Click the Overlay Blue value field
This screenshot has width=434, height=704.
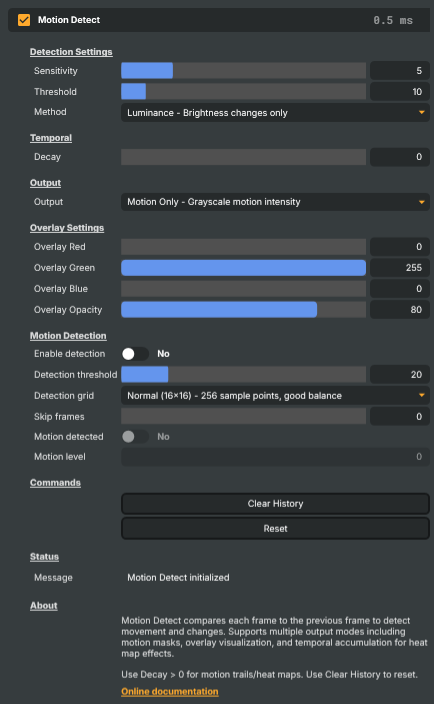[x=399, y=289]
